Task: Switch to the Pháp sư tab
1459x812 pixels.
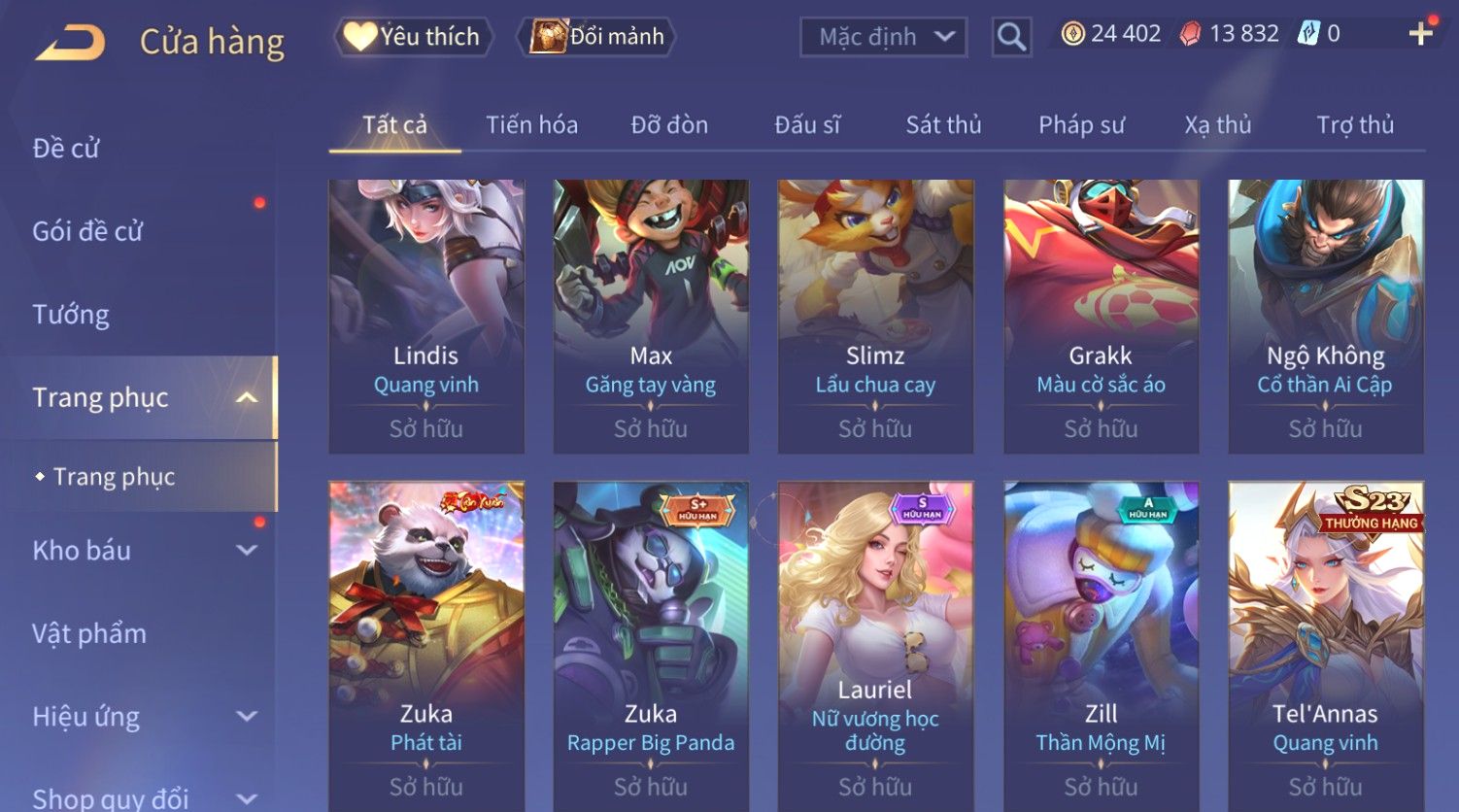Action: click(1081, 125)
